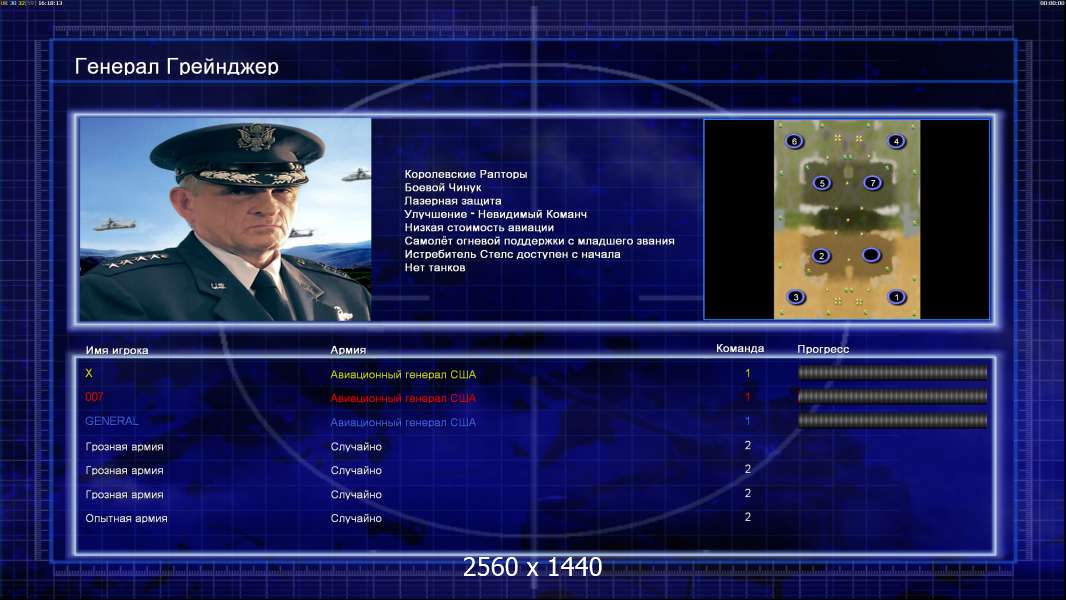Click team number in GENERAL row

pyautogui.click(x=748, y=421)
